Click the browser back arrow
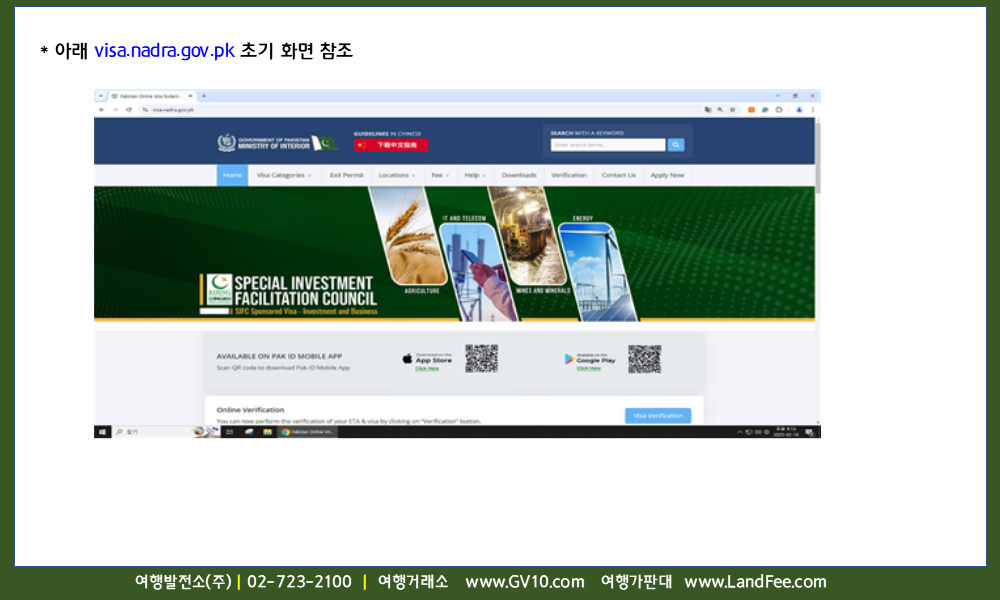This screenshot has height=600, width=1000. (x=101, y=110)
